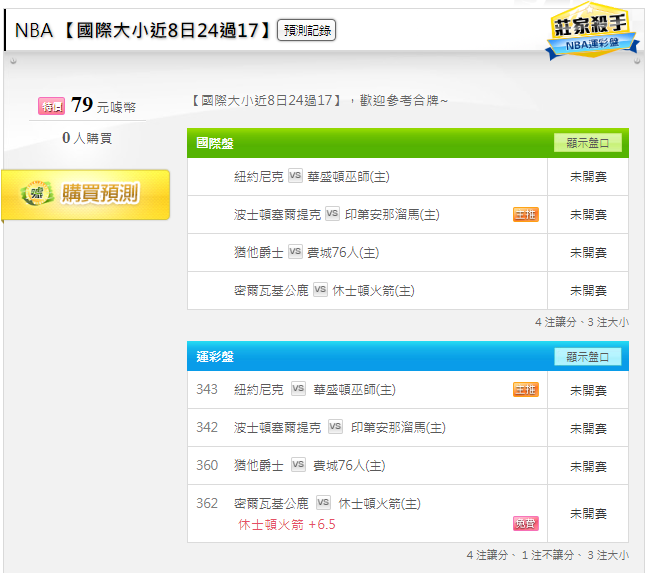Click 波士頓塞爾提克 in game 342 row
Image resolution: width=646 pixels, height=573 pixels.
(x=277, y=428)
